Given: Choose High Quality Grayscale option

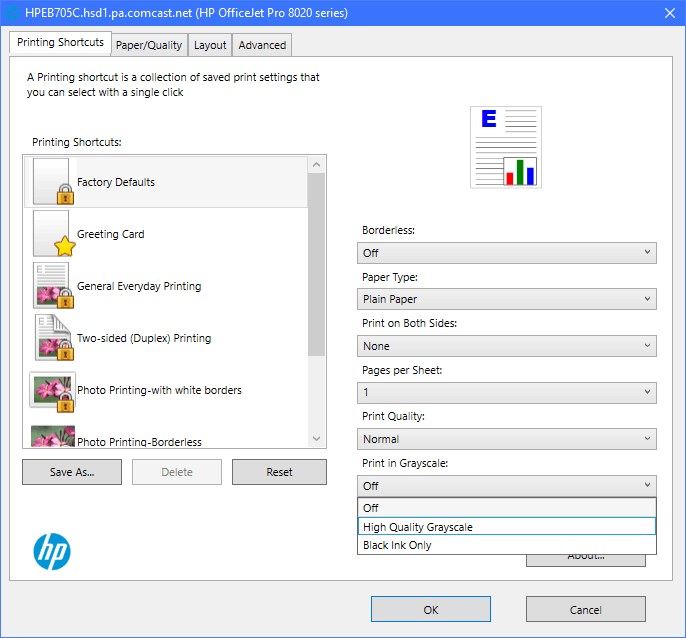Looking at the screenshot, I should [507, 526].
